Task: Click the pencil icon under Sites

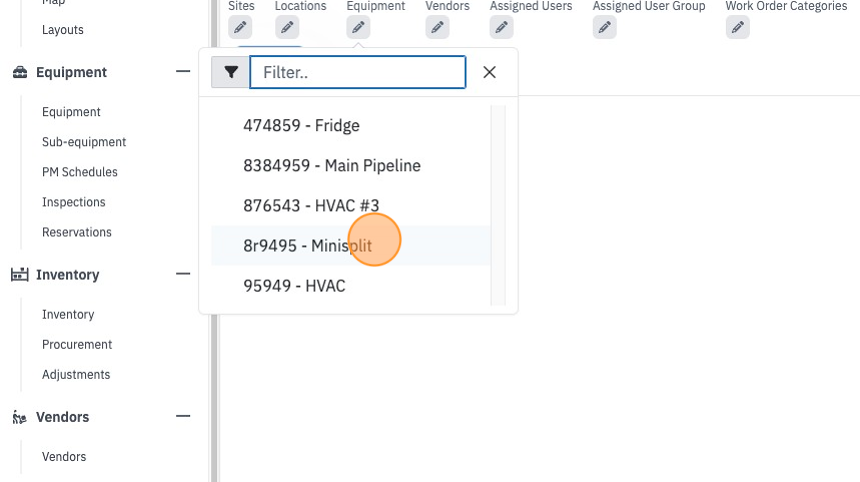Action: pyautogui.click(x=240, y=27)
